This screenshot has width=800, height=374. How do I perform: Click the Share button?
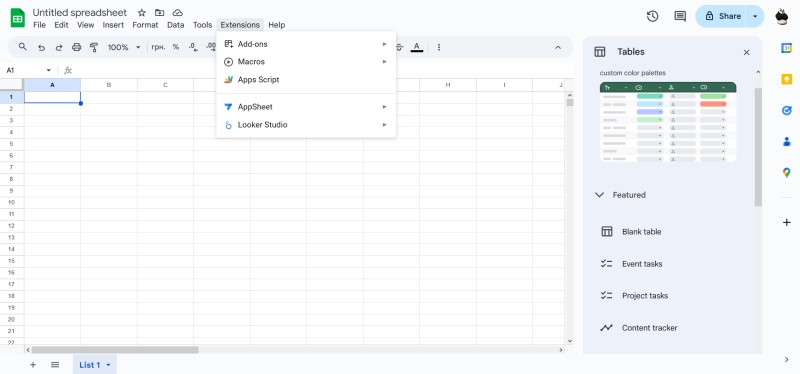pos(720,16)
